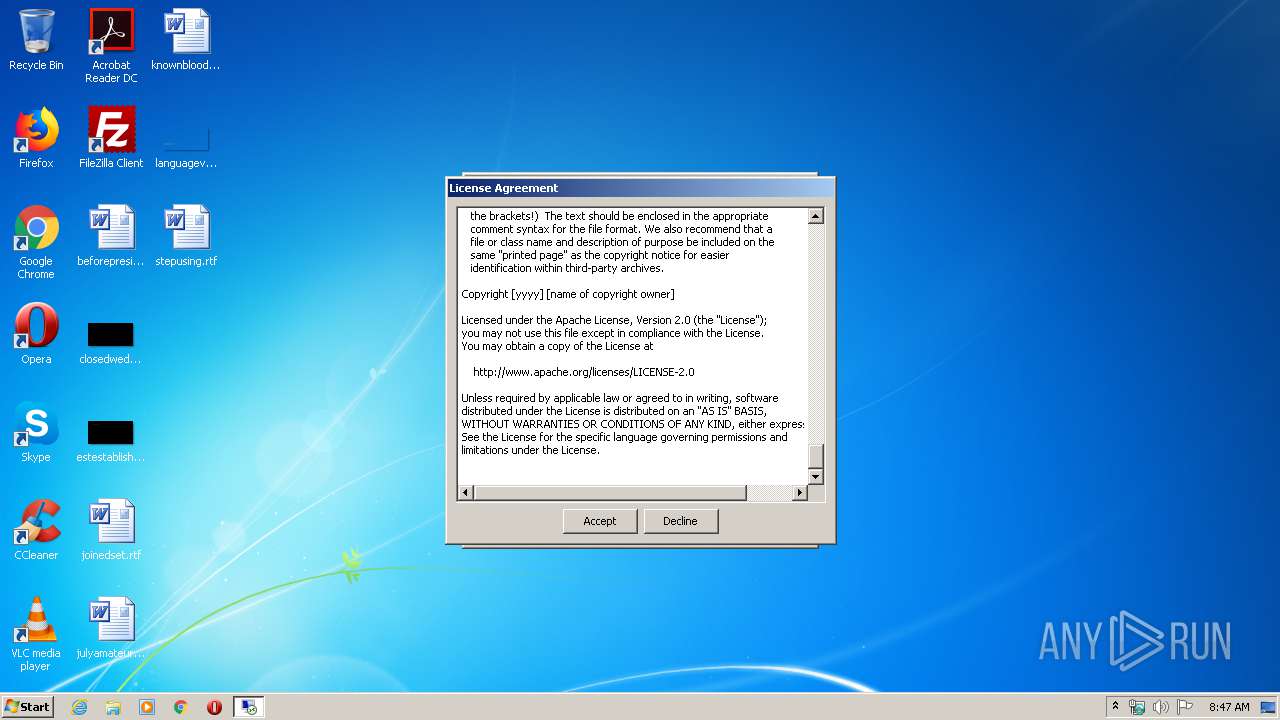Open the network tray icon
The width and height of the screenshot is (1280, 720).
pos(1137,707)
